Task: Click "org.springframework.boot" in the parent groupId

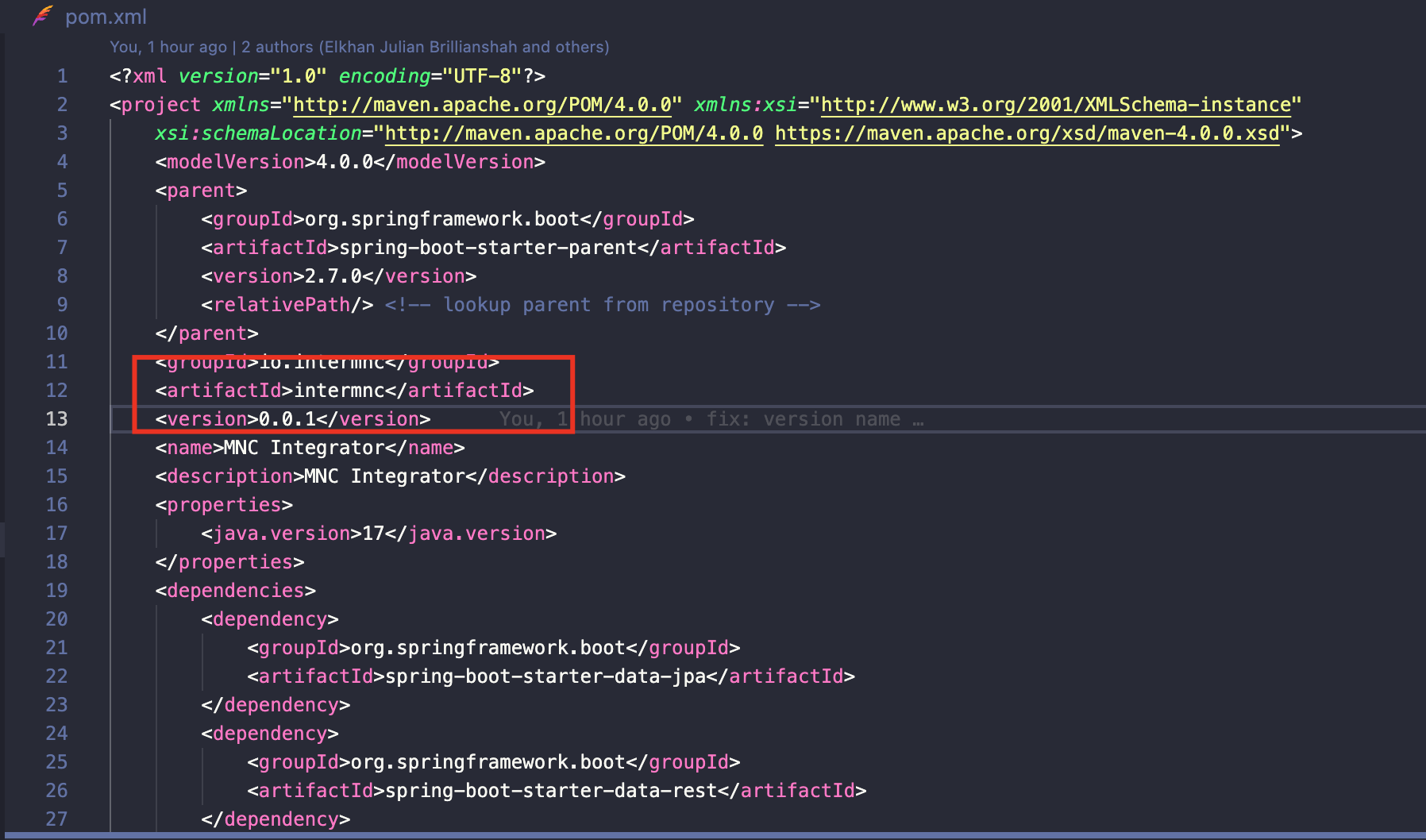Action: point(442,219)
